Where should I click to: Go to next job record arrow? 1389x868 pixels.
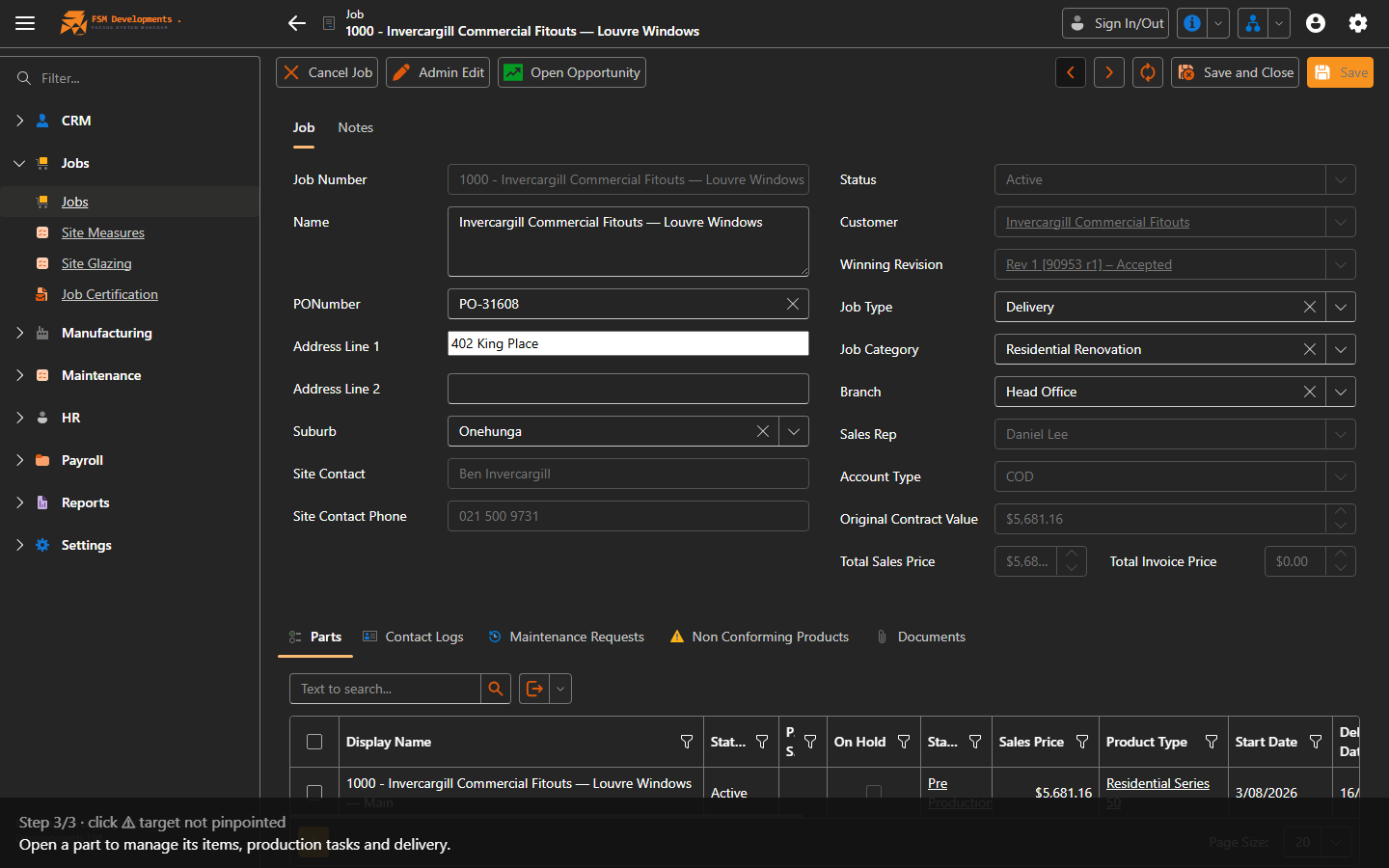1109,72
